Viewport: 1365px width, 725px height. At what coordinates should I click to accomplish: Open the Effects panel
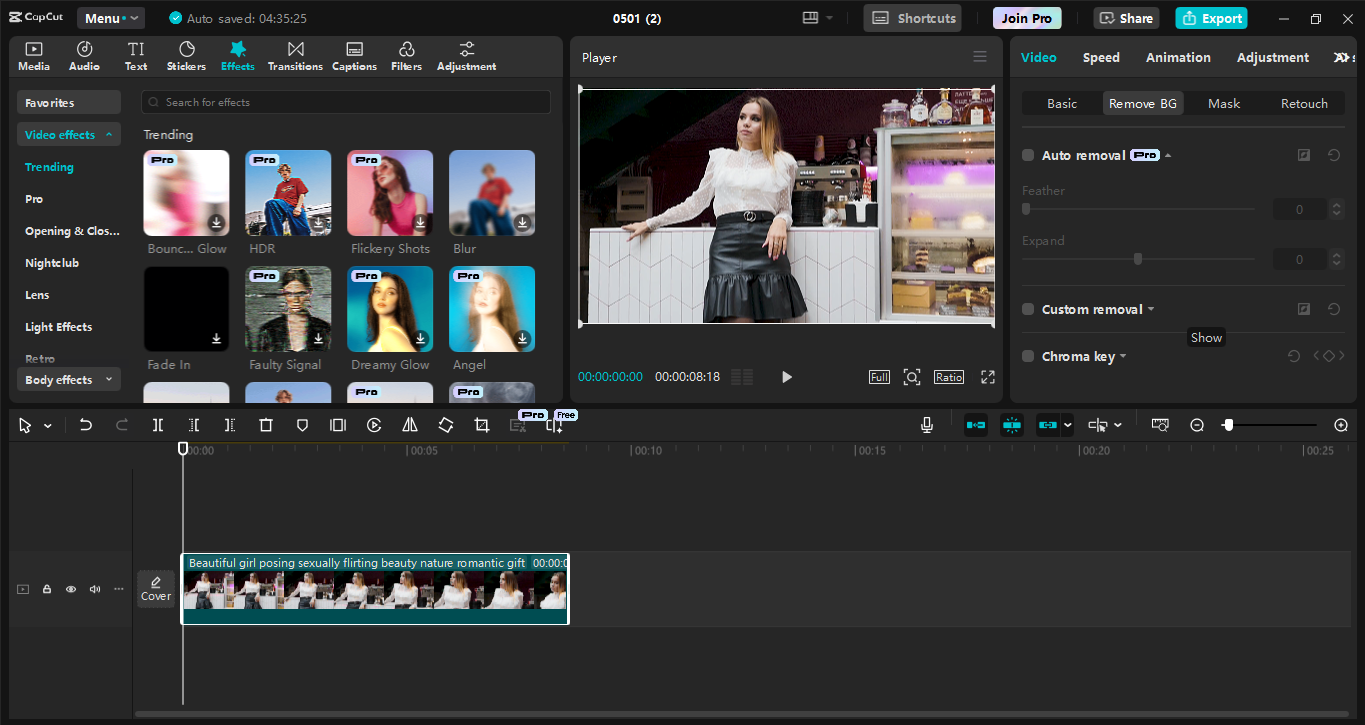[237, 55]
